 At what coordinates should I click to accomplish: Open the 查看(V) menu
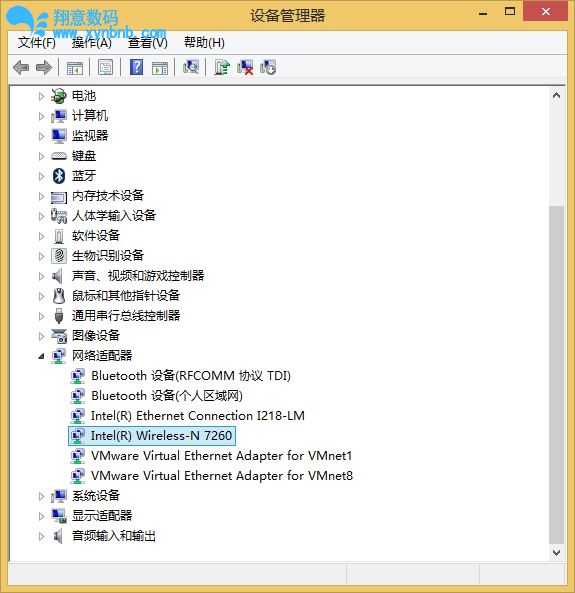[148, 42]
